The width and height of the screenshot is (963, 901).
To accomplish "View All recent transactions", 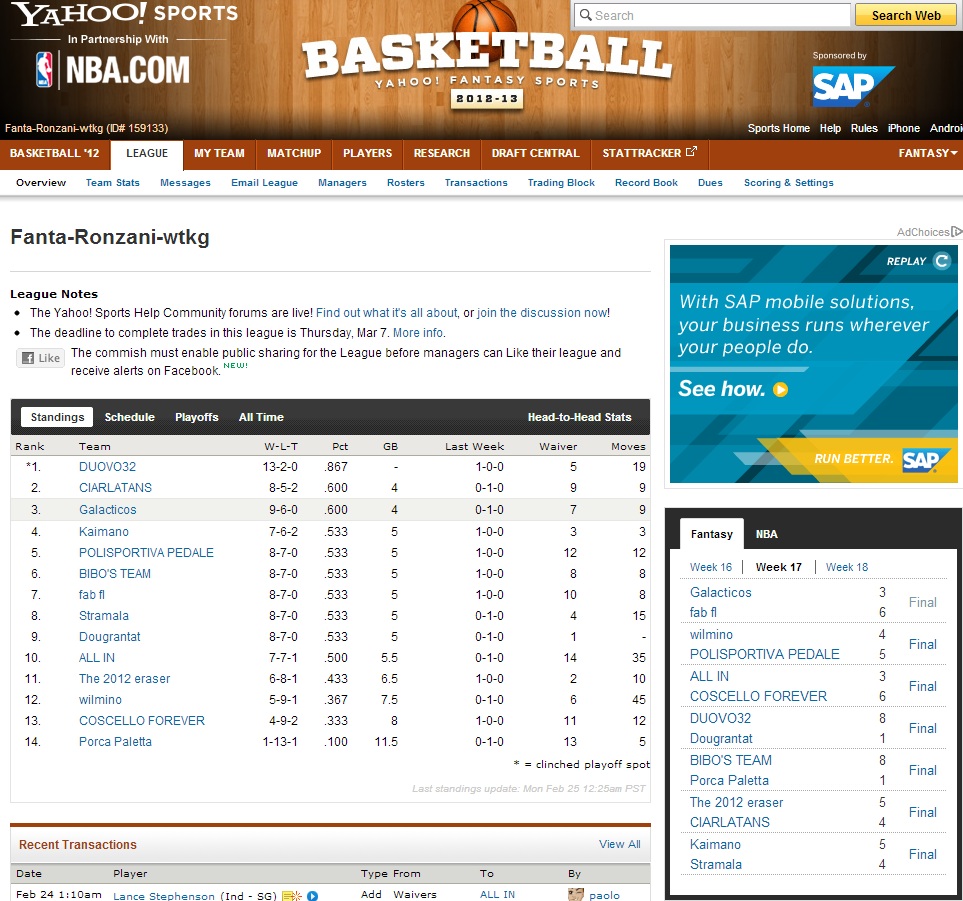I will point(619,844).
